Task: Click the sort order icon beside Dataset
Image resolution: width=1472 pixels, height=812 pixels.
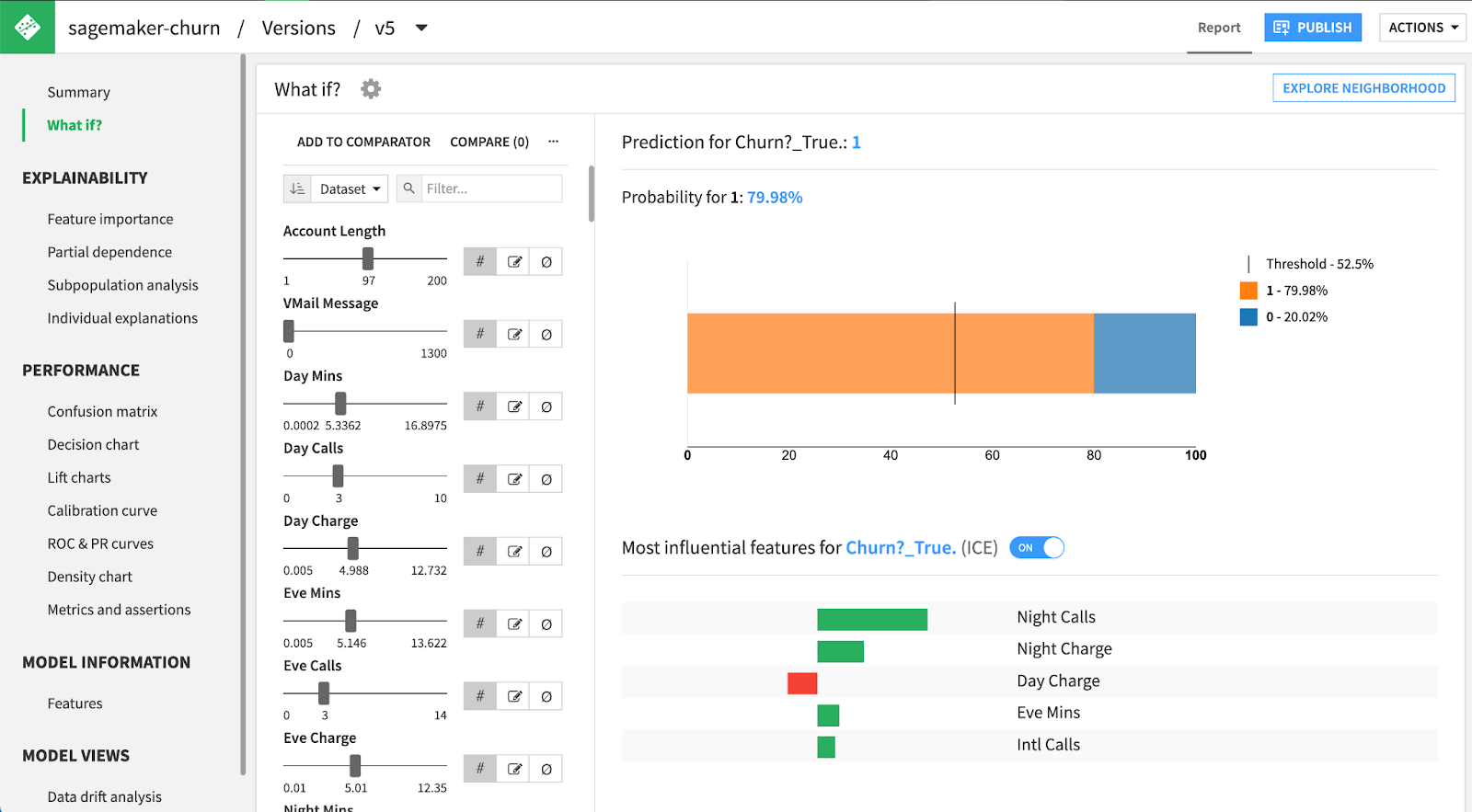Action: [297, 189]
